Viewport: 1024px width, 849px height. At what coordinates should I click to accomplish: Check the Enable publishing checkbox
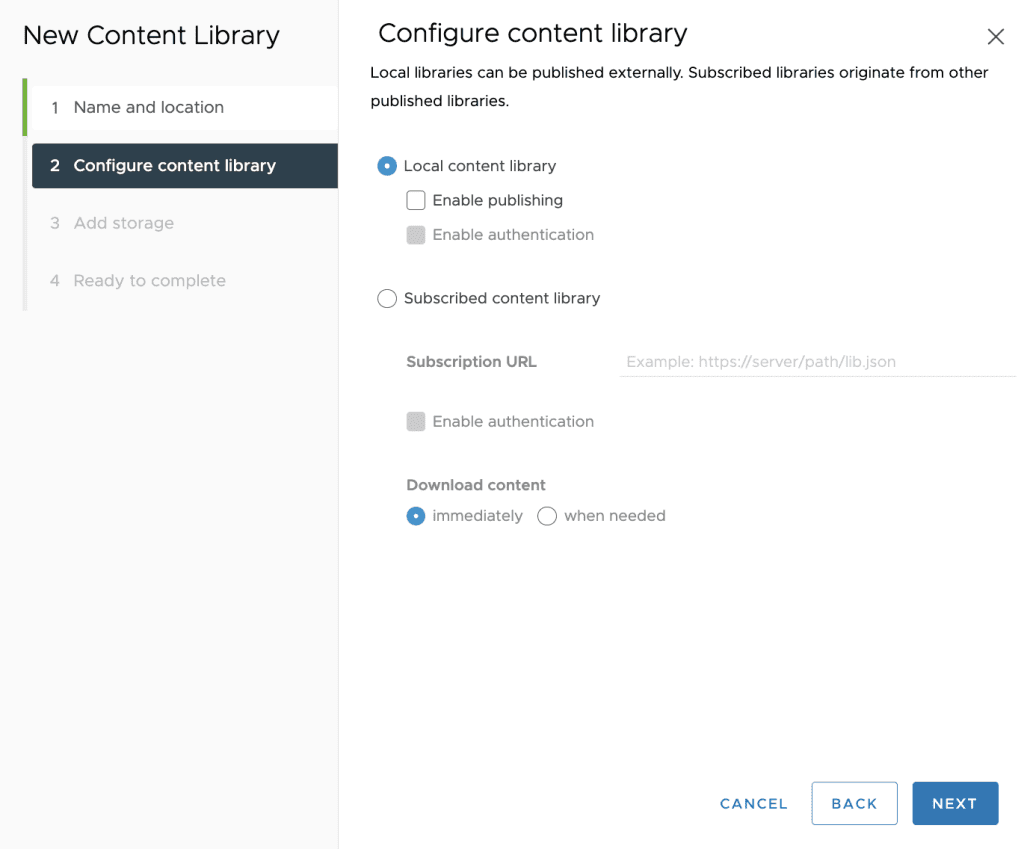[x=416, y=200]
